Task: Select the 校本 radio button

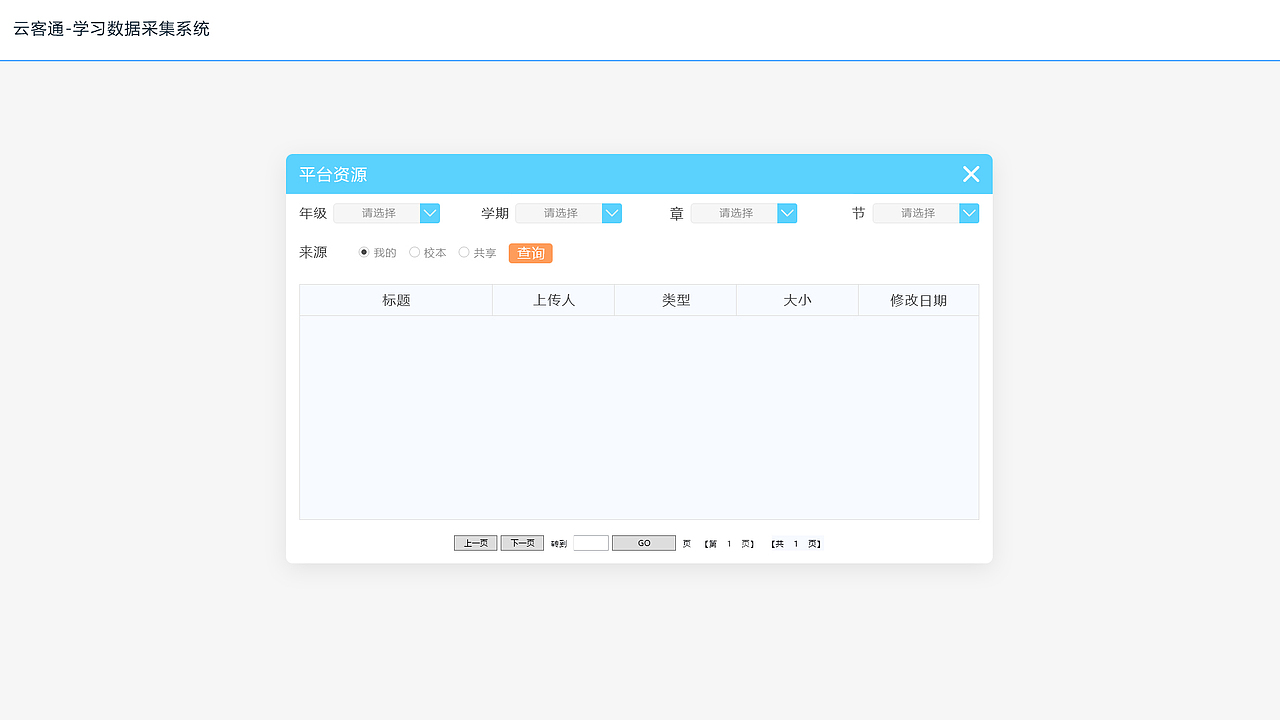Action: 414,252
